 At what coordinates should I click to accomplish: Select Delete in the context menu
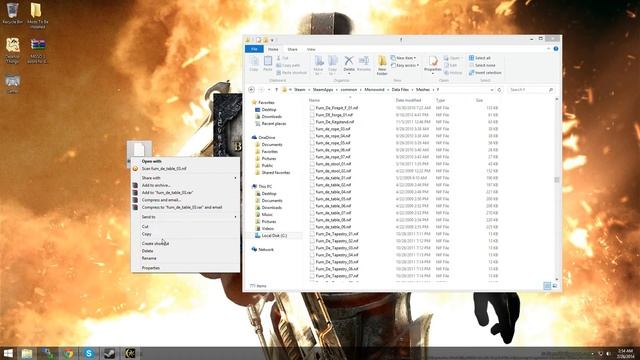148,251
